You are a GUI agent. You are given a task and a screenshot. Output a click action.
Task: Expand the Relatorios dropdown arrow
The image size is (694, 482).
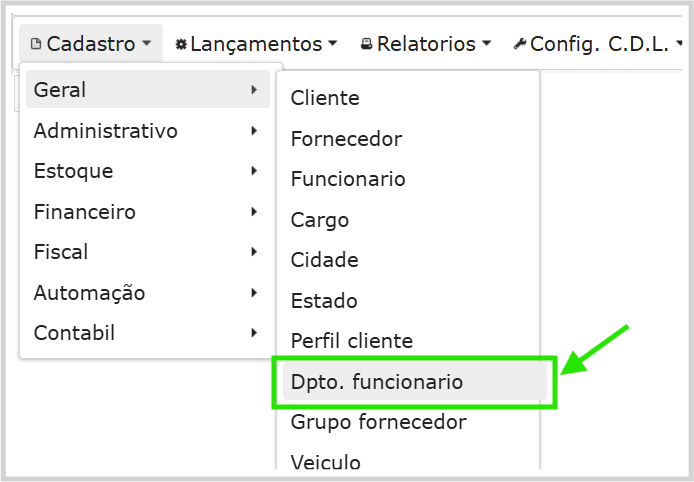(x=486, y=44)
